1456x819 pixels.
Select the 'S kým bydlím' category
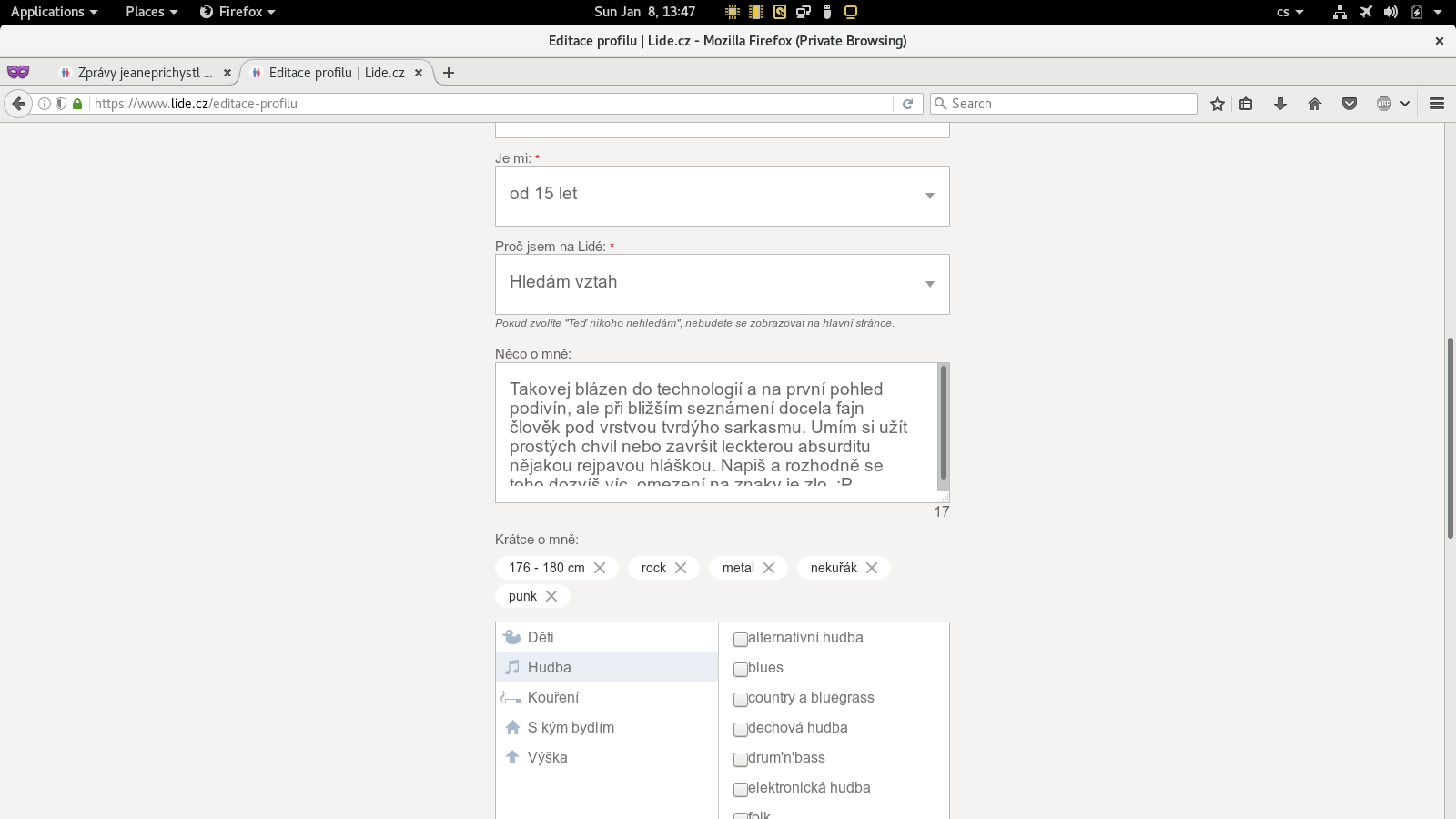pos(607,728)
